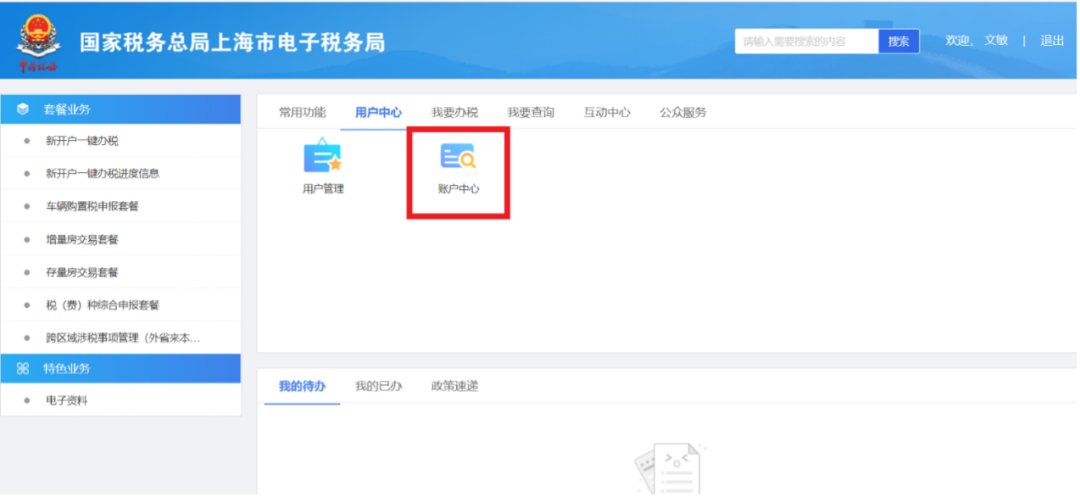
Task: Click the 套餐业务 cube icon
Action: [23, 109]
